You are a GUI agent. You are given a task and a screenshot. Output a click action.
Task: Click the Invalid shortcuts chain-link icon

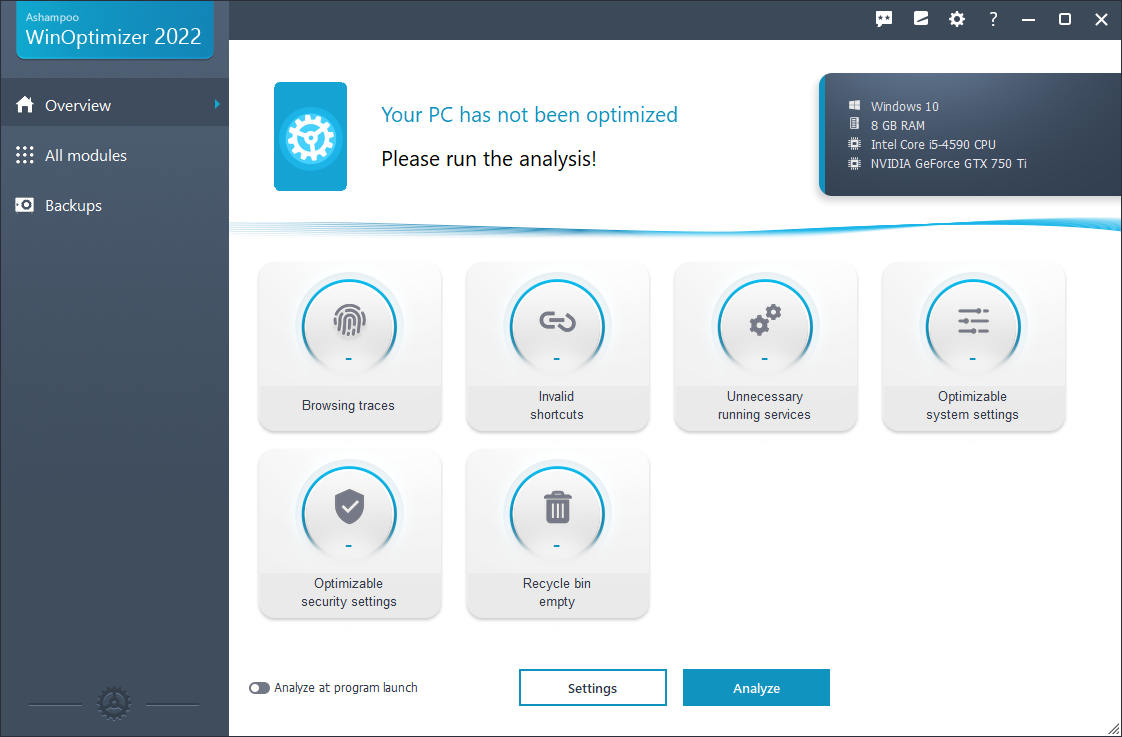(x=557, y=321)
